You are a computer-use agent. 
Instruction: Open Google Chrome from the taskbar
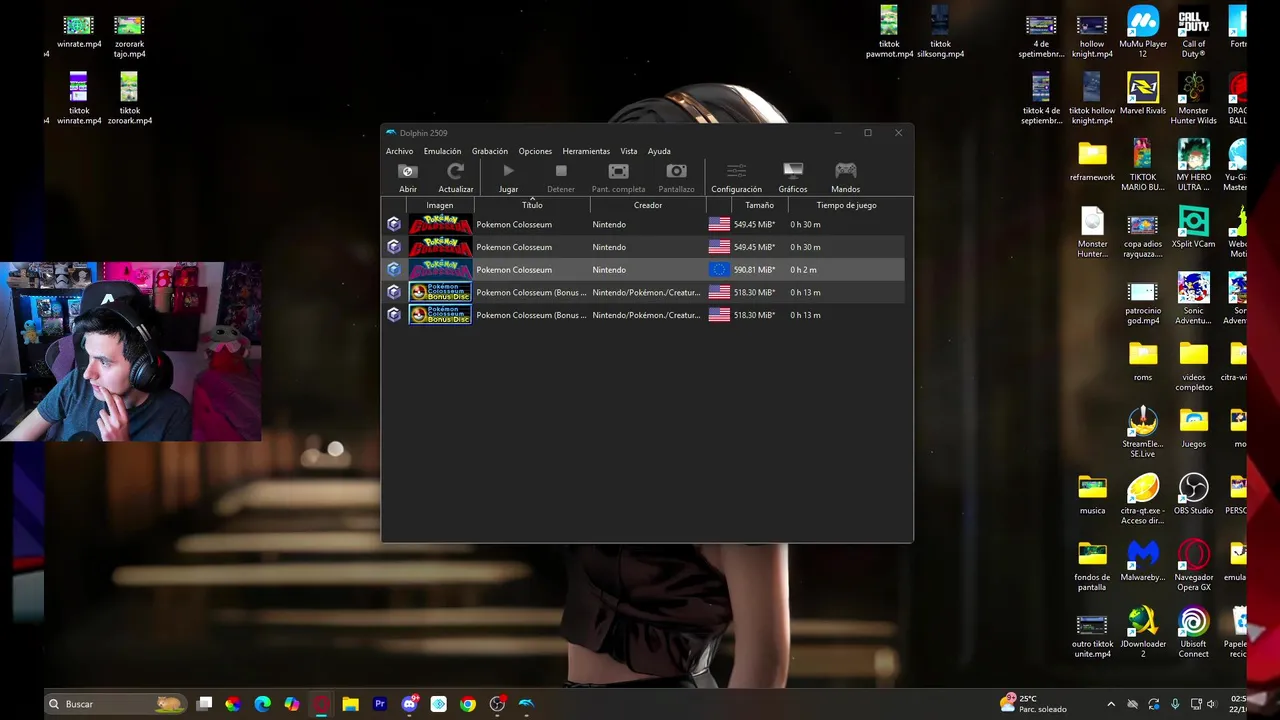[x=467, y=704]
